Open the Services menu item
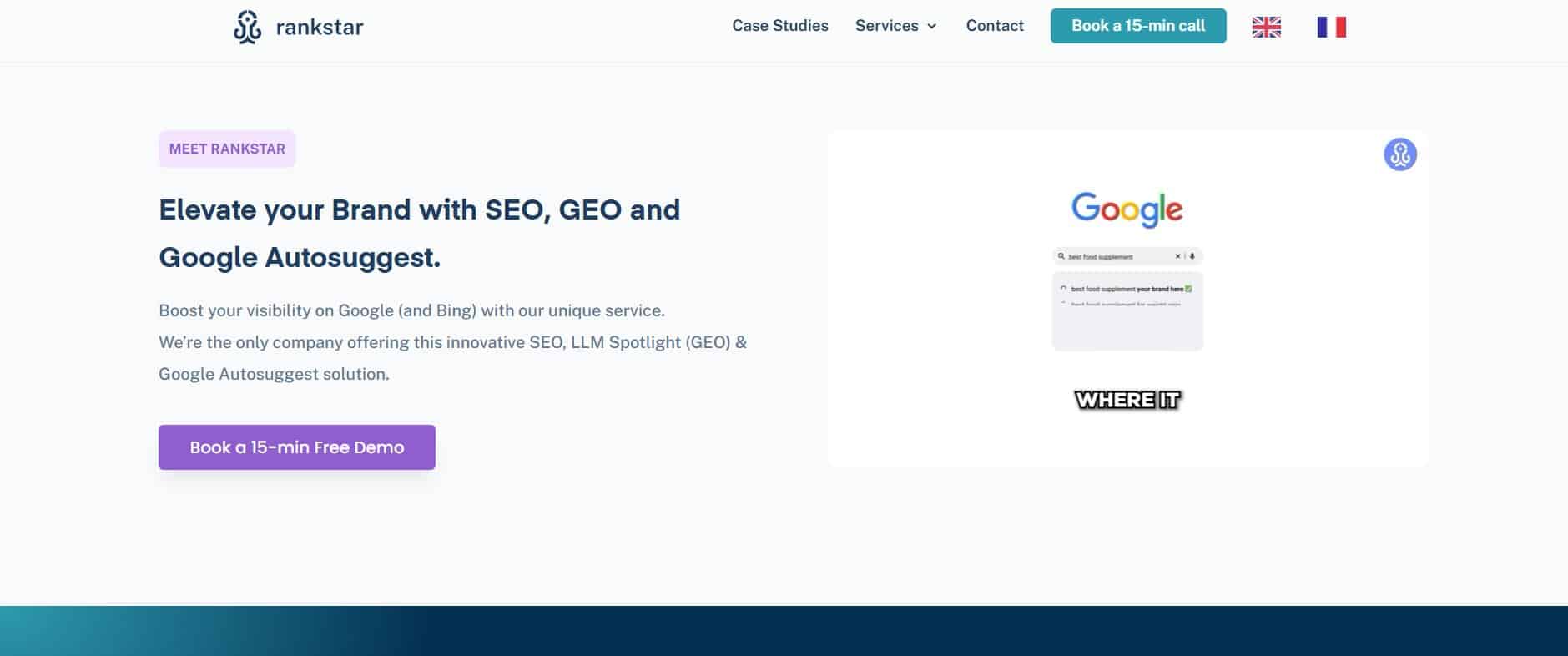The image size is (1568, 656). [896, 26]
